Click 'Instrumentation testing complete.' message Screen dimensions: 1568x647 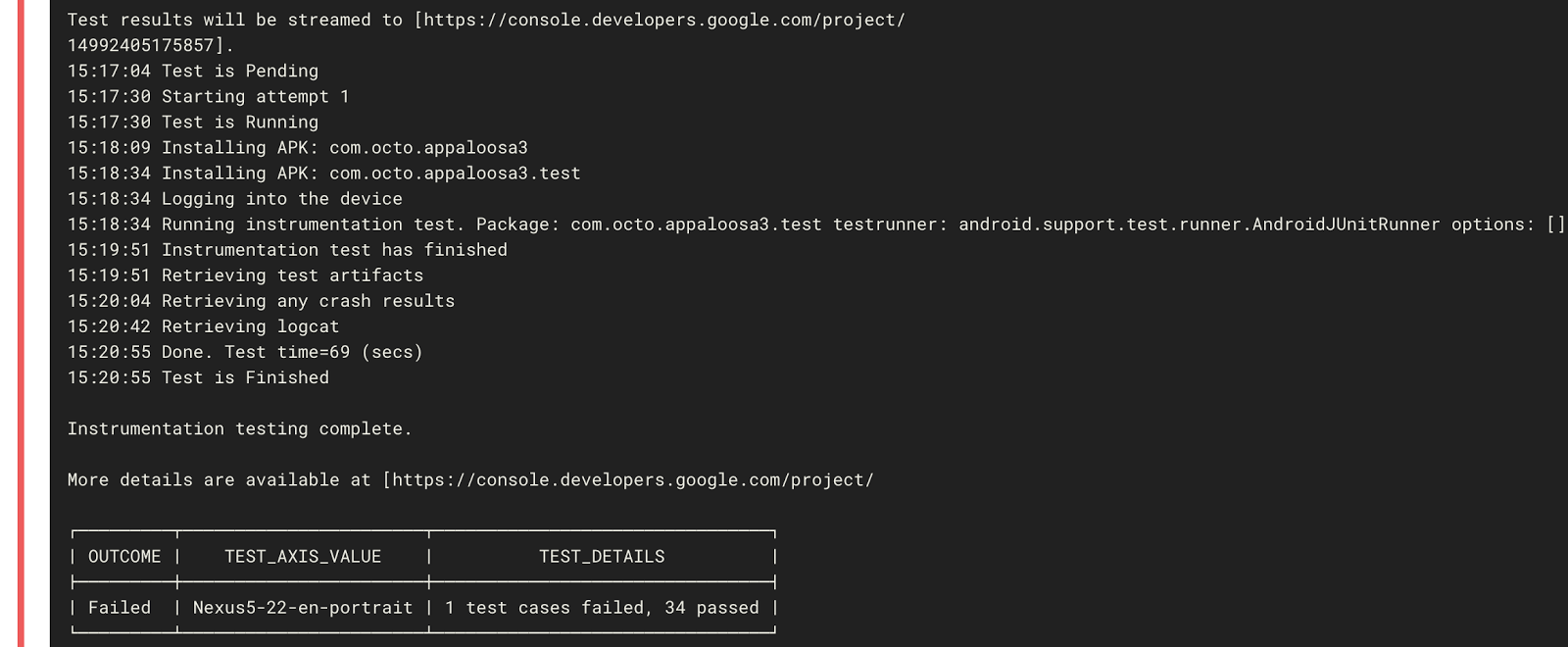[239, 428]
